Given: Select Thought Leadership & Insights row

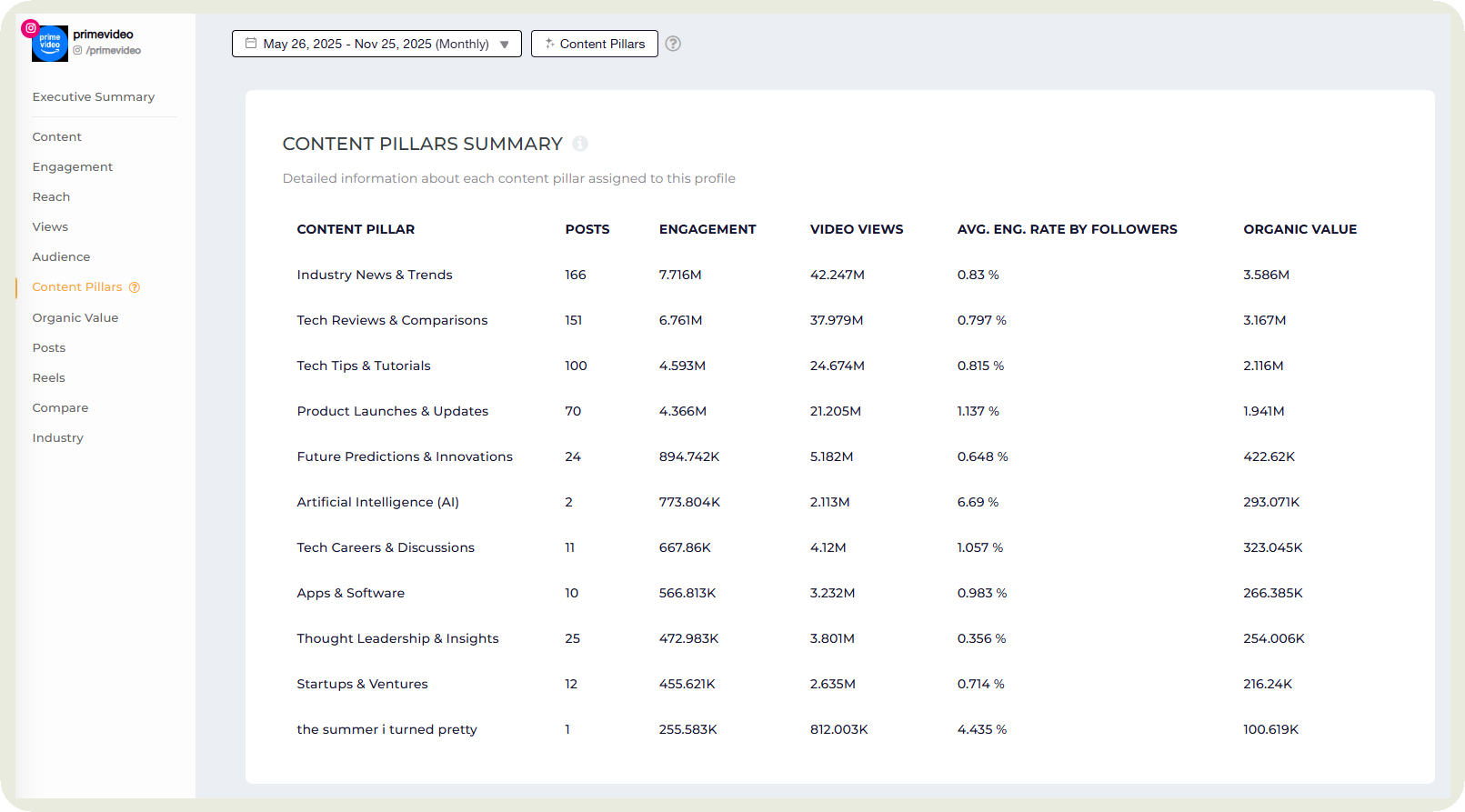Looking at the screenshot, I should coord(840,638).
